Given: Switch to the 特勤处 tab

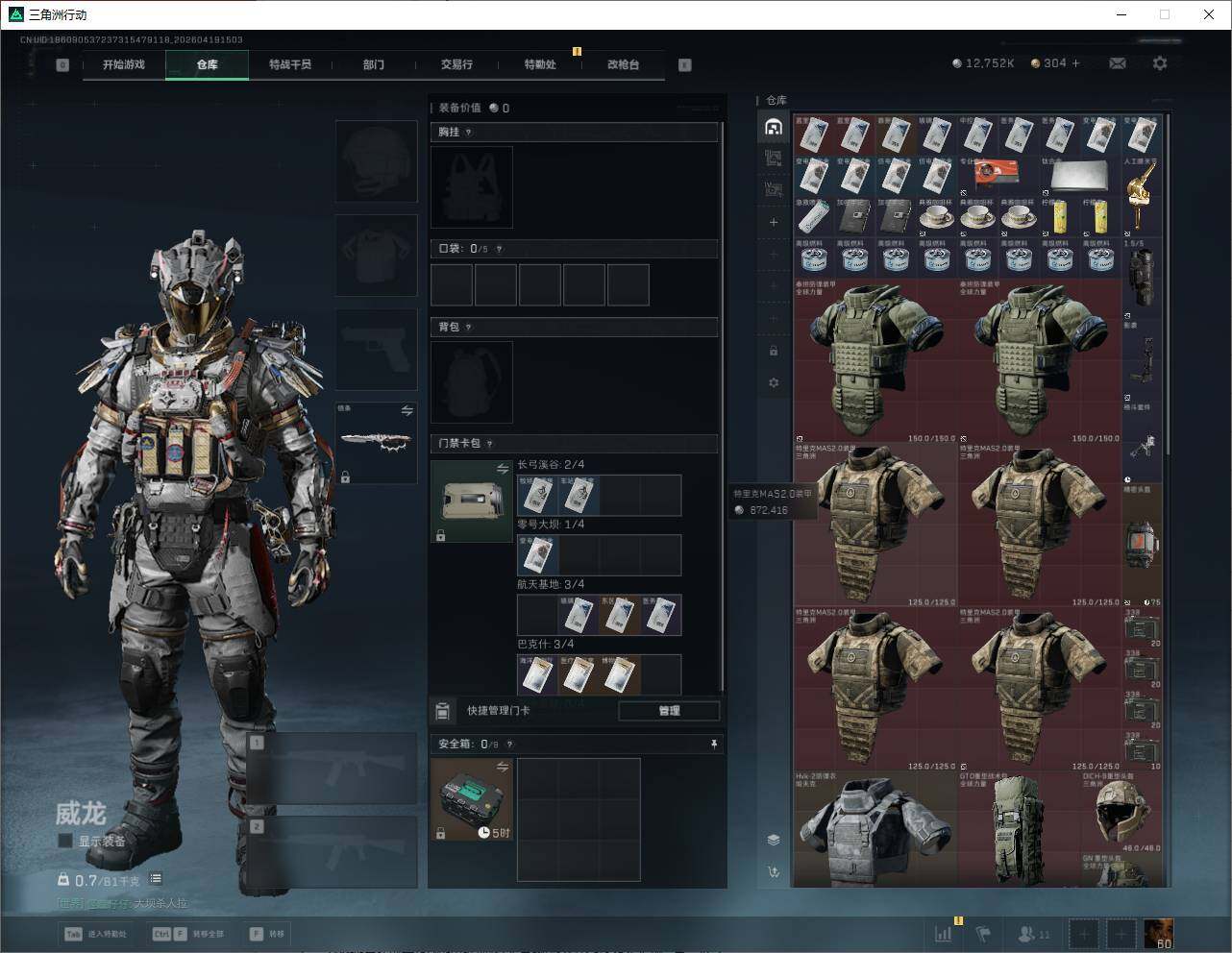Looking at the screenshot, I should tap(540, 64).
